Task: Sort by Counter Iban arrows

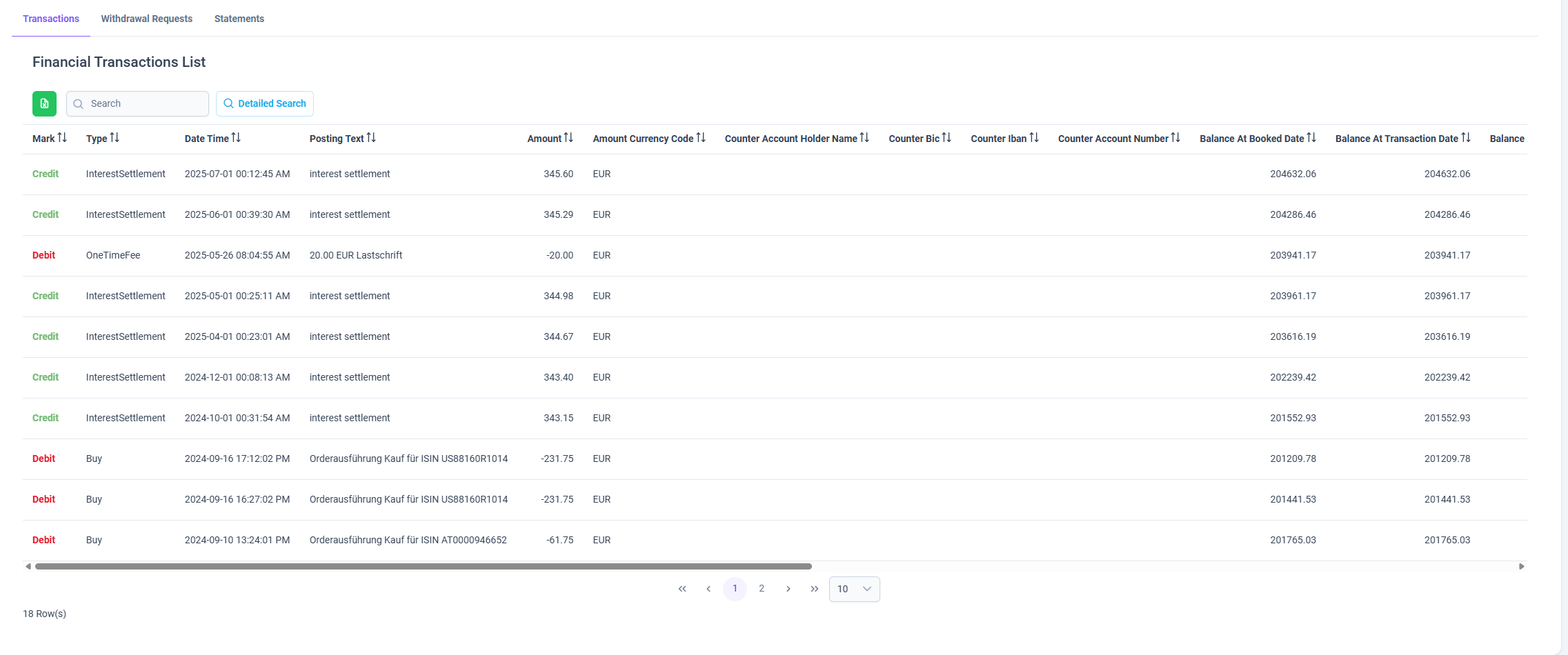Action: point(1034,138)
